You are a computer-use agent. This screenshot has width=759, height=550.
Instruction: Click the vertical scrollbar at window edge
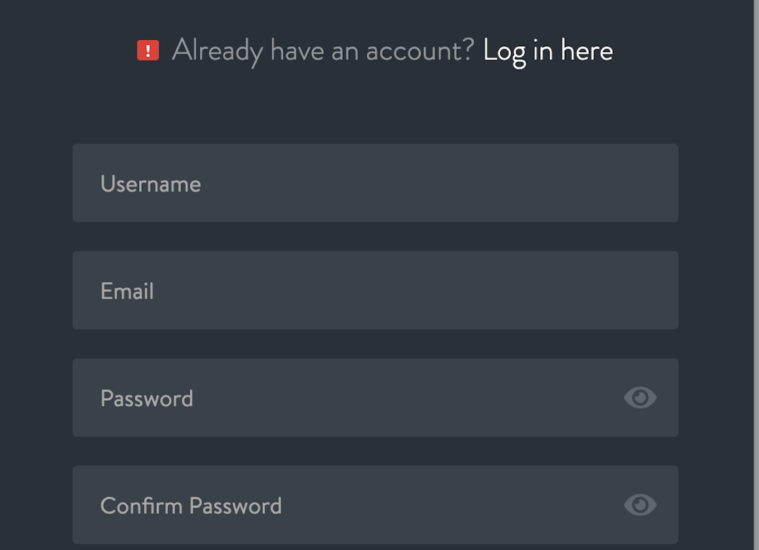(x=756, y=275)
